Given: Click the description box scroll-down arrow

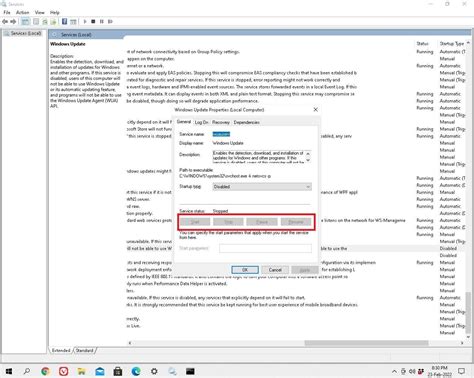Looking at the screenshot, I should [308, 160].
